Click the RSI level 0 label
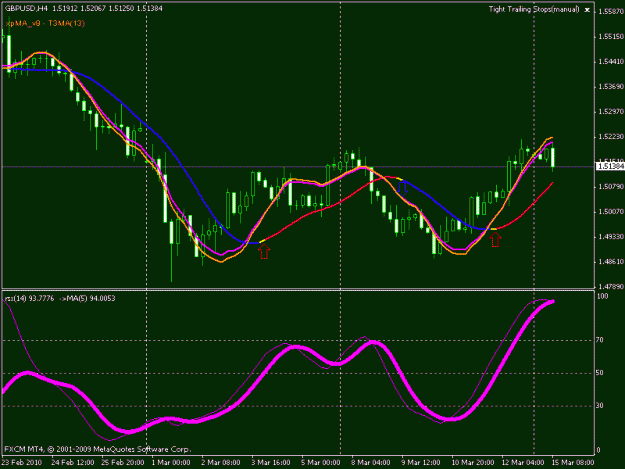The image size is (625, 469). coord(598,450)
